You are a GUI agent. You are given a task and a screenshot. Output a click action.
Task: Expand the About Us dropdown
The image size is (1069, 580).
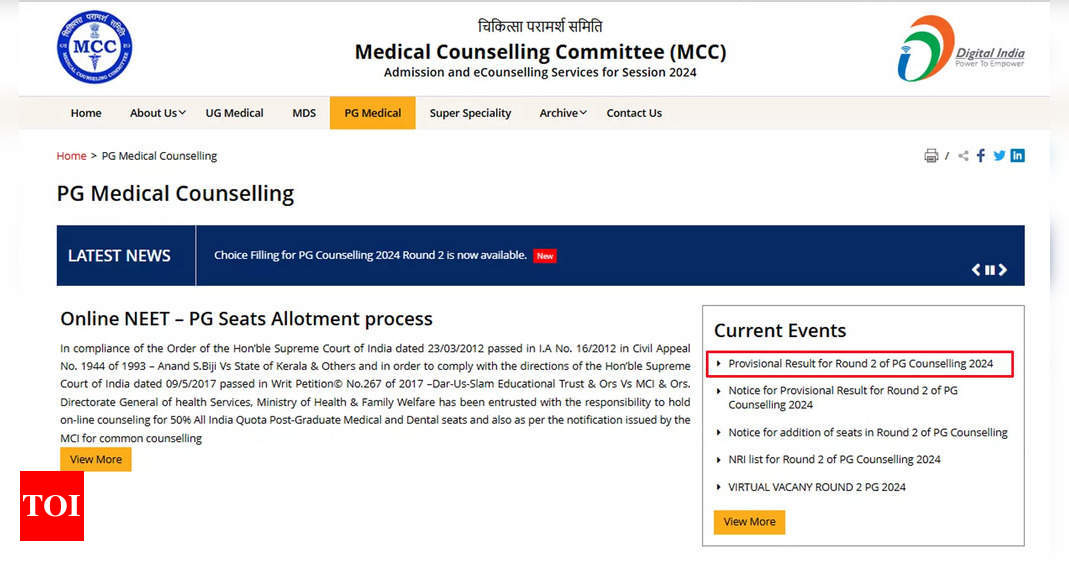coord(157,113)
